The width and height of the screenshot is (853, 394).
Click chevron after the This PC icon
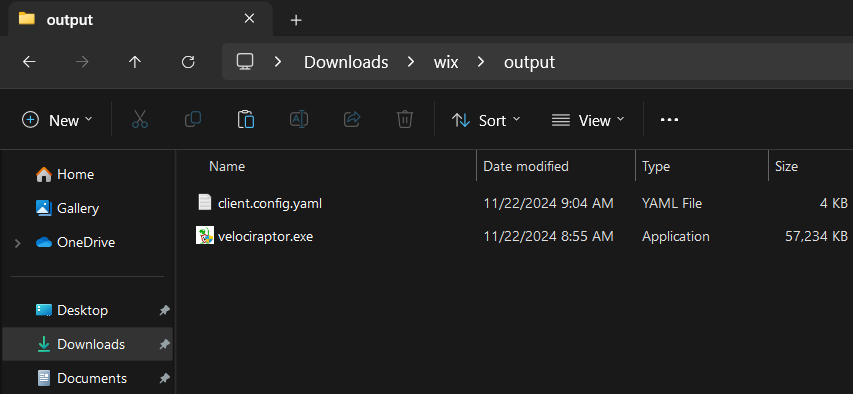pyautogui.click(x=278, y=62)
